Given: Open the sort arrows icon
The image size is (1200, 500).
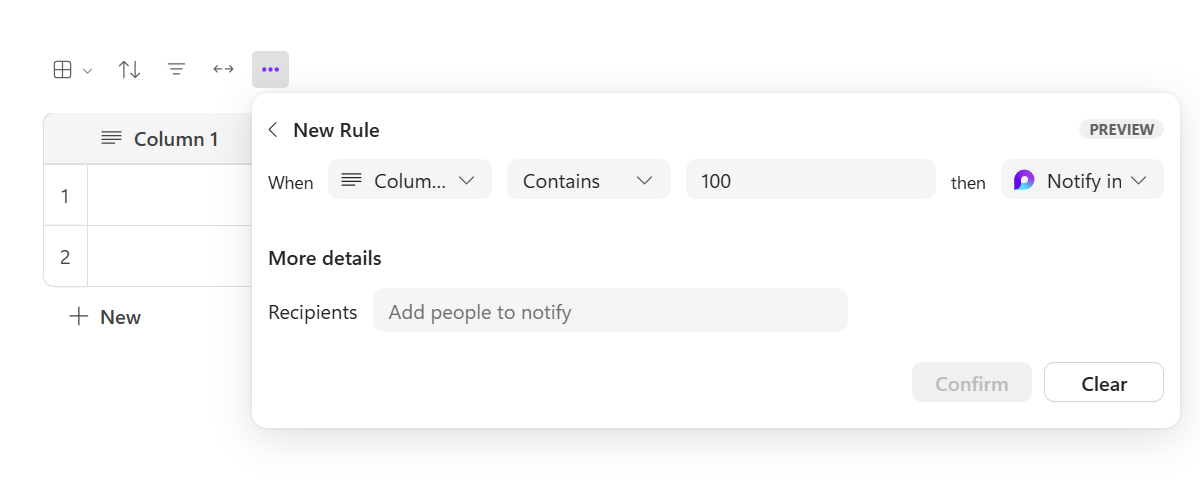Looking at the screenshot, I should (129, 69).
